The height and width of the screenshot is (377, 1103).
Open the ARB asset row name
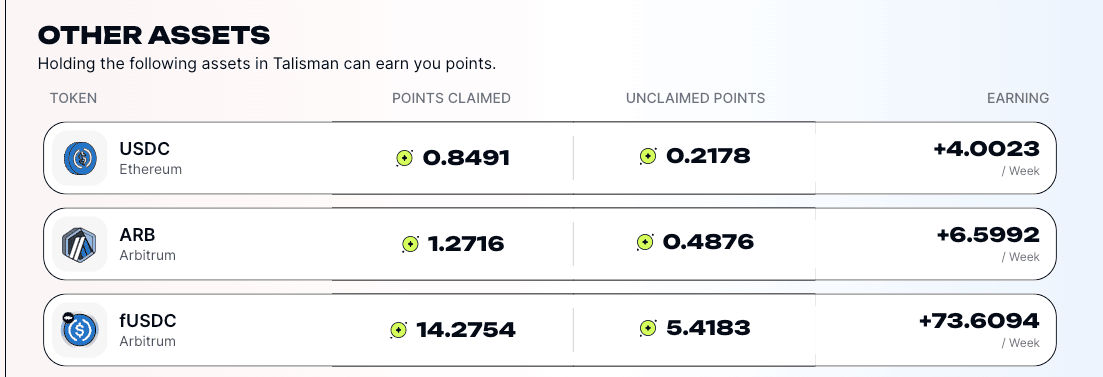[x=137, y=235]
